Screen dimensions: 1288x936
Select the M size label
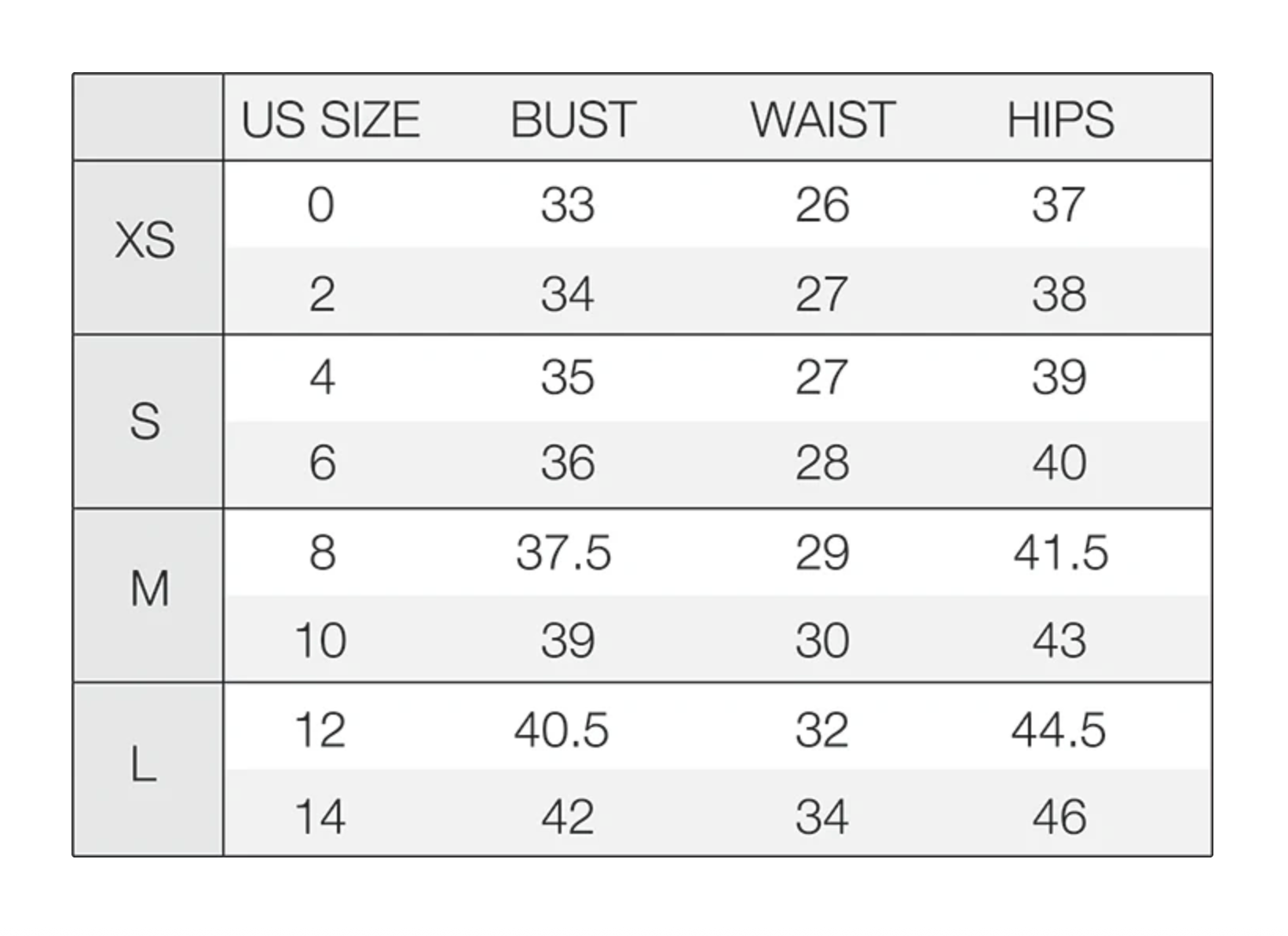[x=149, y=589]
